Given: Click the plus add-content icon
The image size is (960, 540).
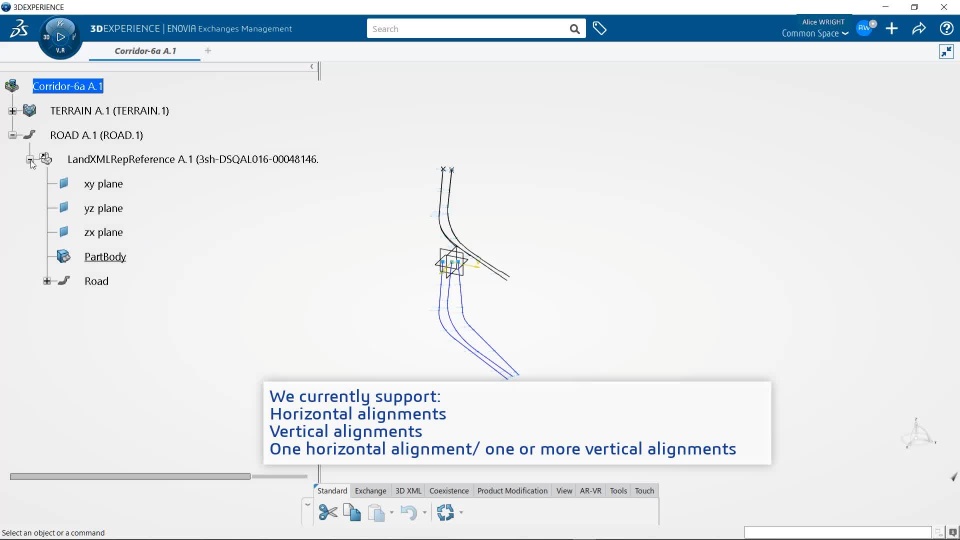Looking at the screenshot, I should [x=891, y=28].
